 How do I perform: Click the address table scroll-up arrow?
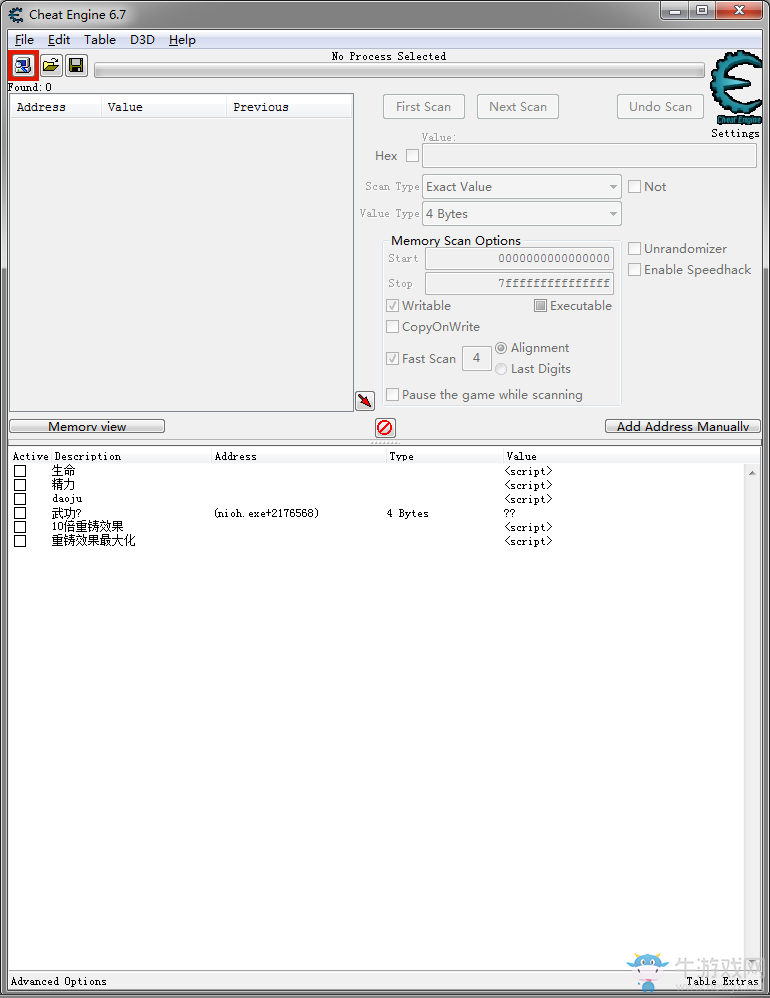752,473
